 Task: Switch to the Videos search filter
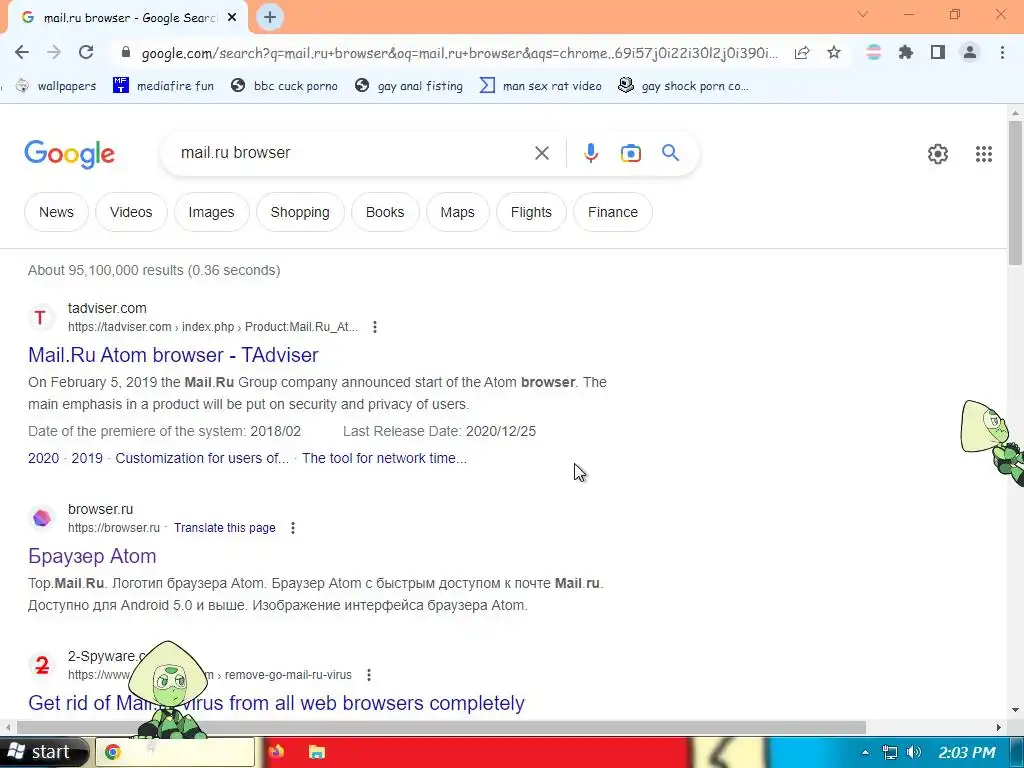pyautogui.click(x=131, y=212)
